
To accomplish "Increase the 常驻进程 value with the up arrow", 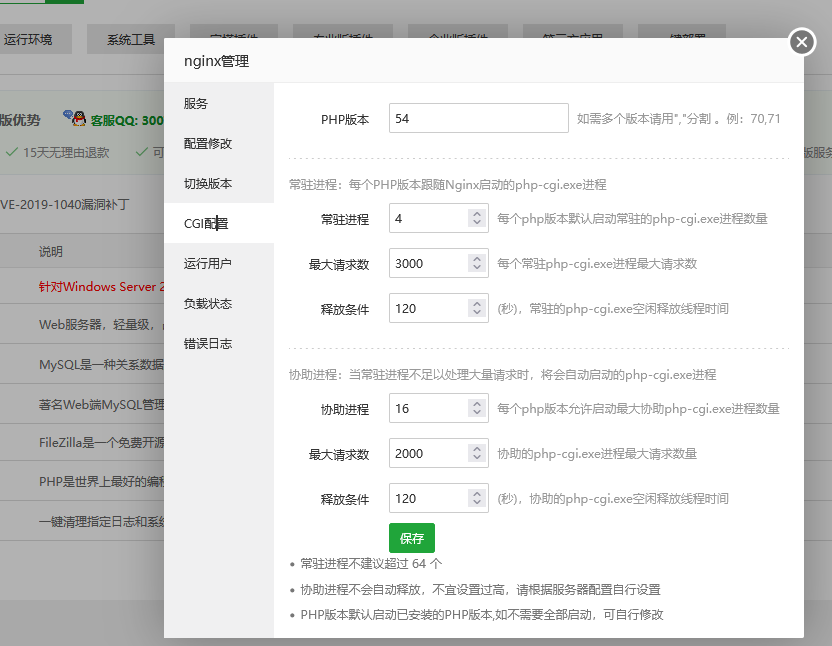I will point(476,214).
